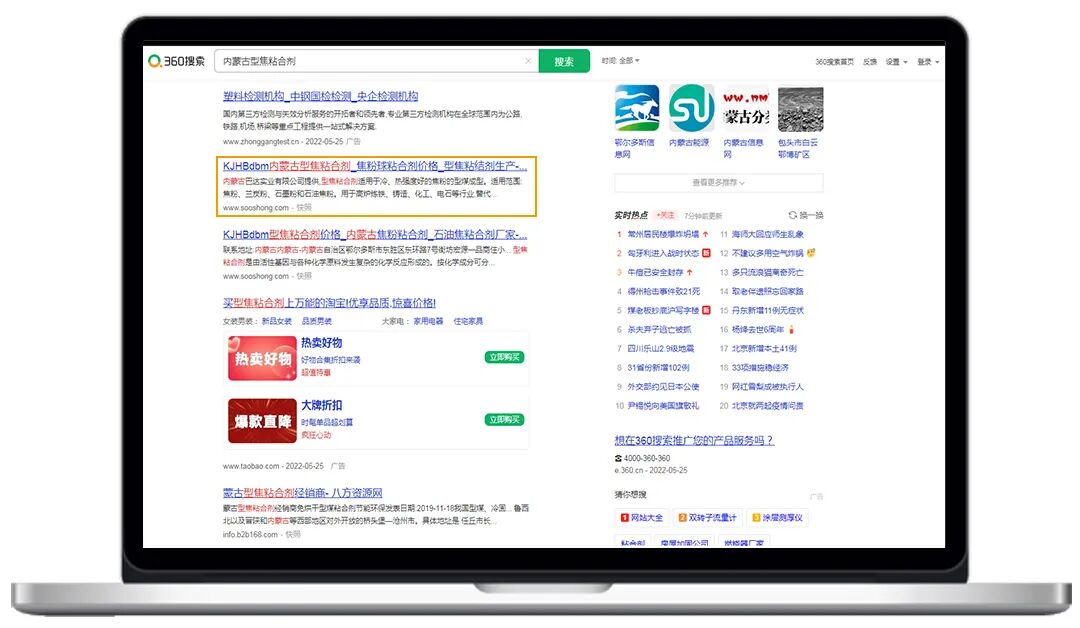Click the dark red 爆款直降 banner image
This screenshot has height=628, width=1080.
[x=262, y=421]
